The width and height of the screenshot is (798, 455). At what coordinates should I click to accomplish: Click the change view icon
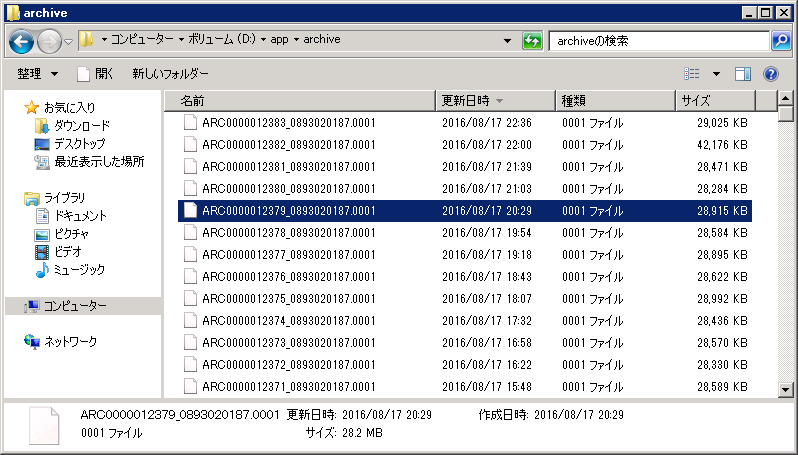(x=692, y=74)
